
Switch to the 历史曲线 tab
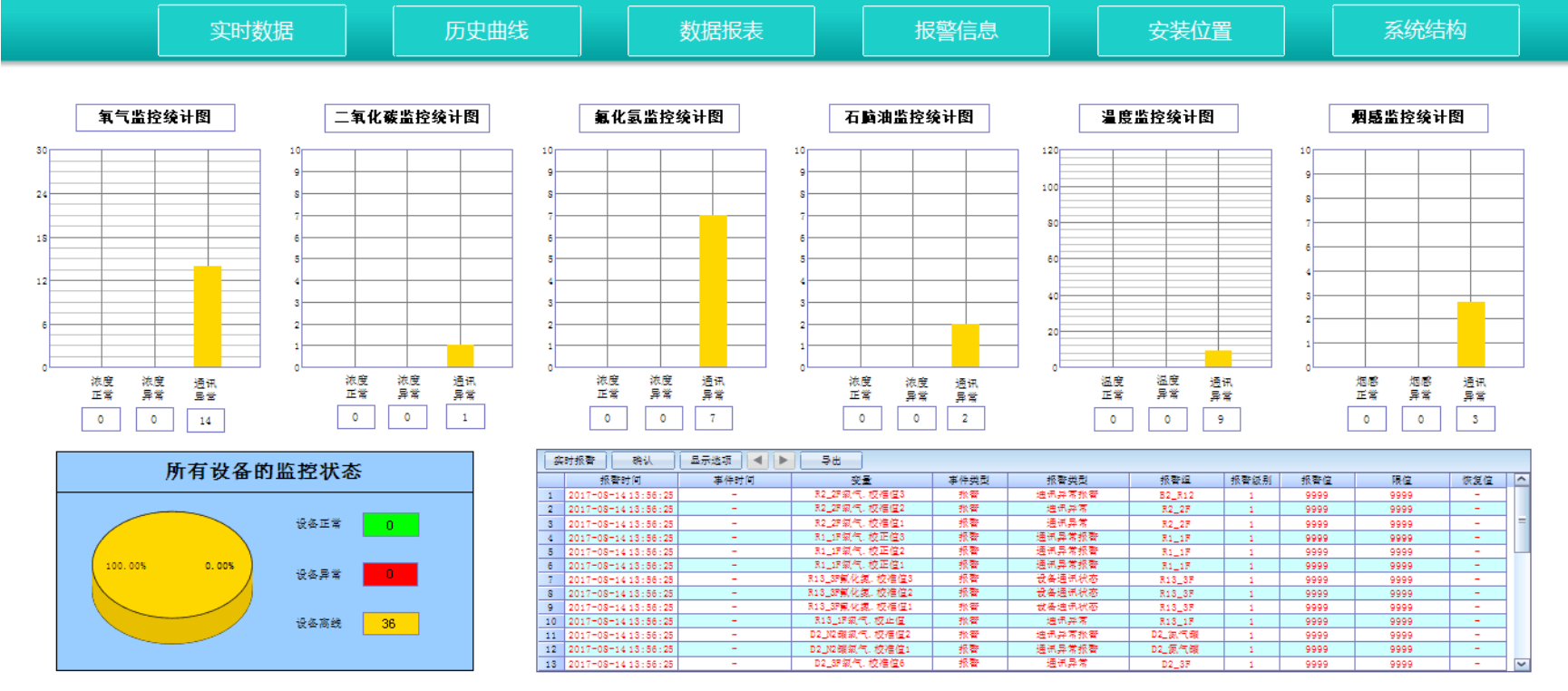(x=487, y=31)
